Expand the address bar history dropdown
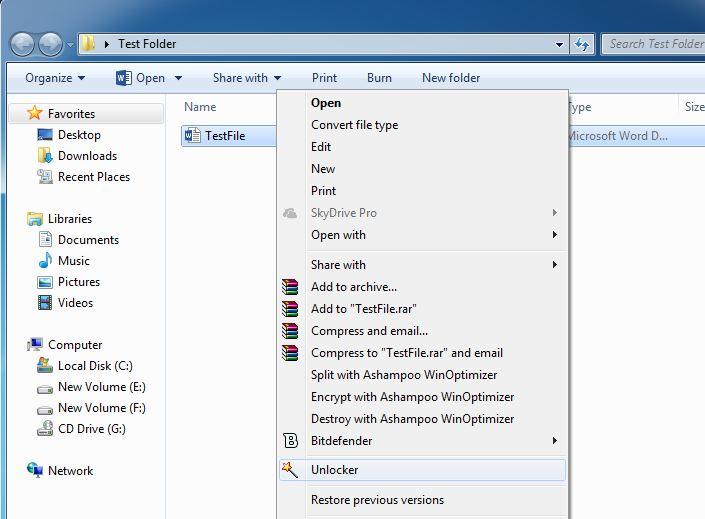Image resolution: width=705 pixels, height=519 pixels. pos(560,44)
